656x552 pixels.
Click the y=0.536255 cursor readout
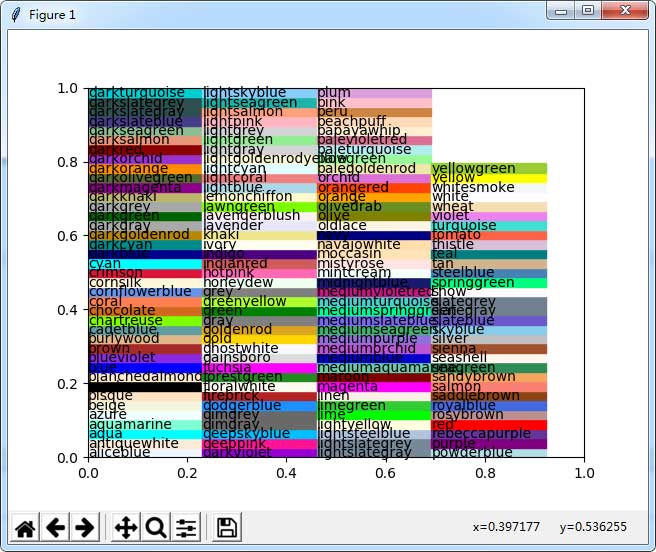593,527
